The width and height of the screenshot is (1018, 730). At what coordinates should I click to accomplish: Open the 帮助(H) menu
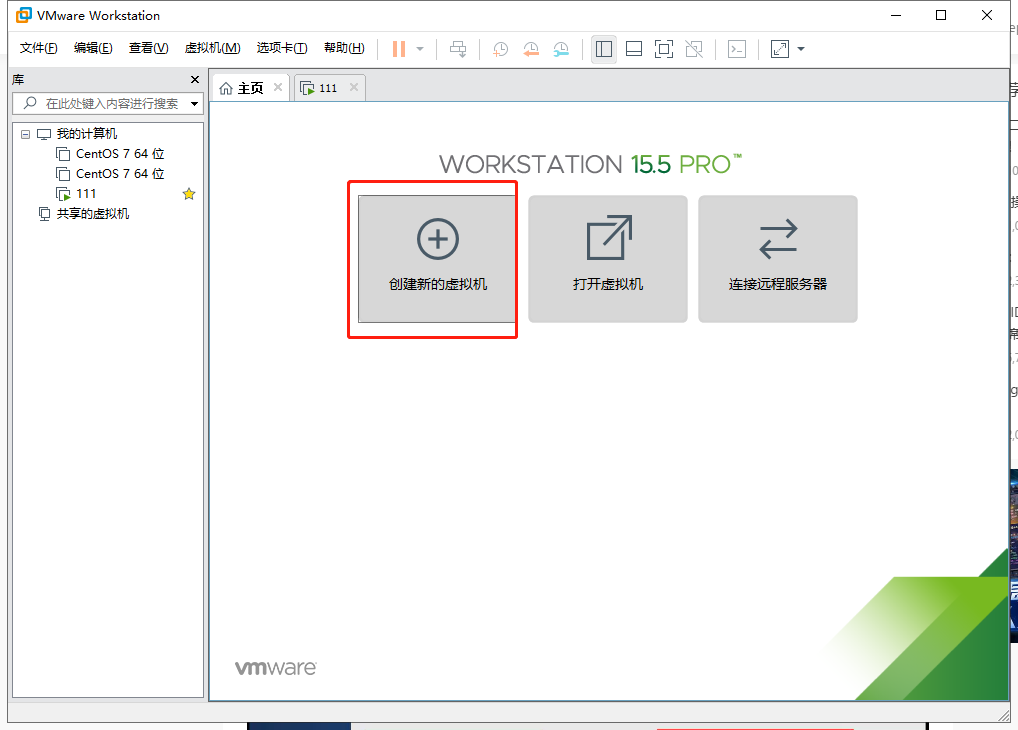(x=344, y=48)
